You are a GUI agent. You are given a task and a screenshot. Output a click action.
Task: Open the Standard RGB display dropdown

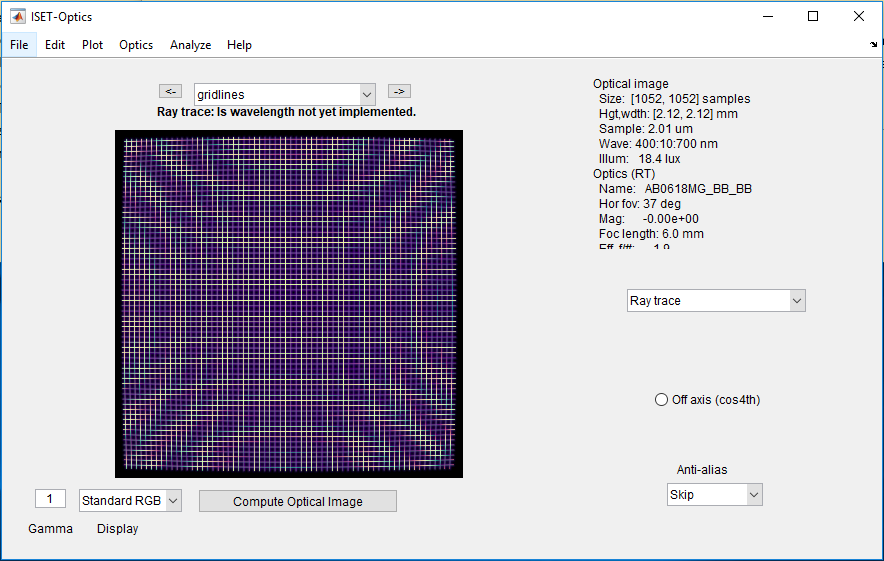point(130,500)
